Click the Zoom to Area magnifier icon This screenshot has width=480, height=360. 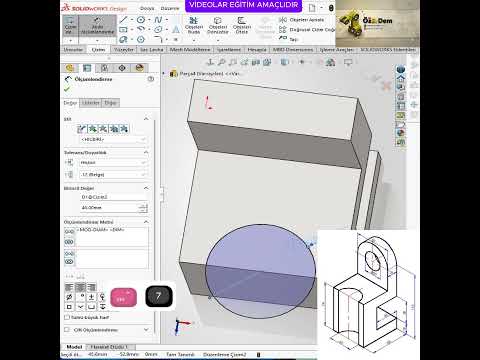coord(221,62)
